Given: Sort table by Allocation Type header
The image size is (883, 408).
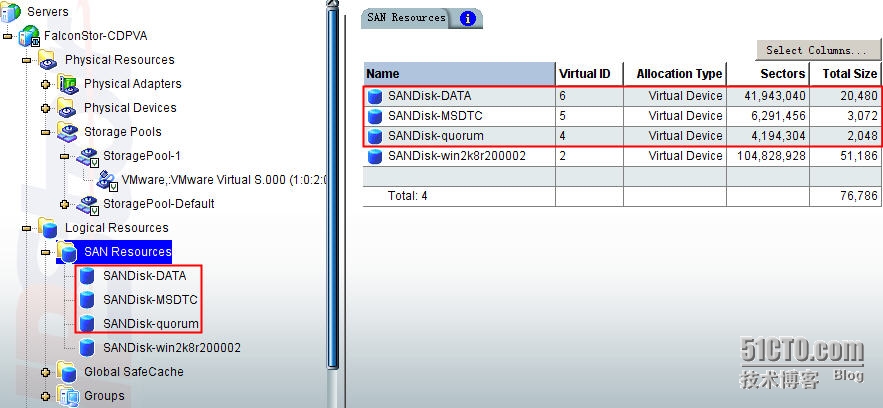Looking at the screenshot, I should pyautogui.click(x=675, y=74).
